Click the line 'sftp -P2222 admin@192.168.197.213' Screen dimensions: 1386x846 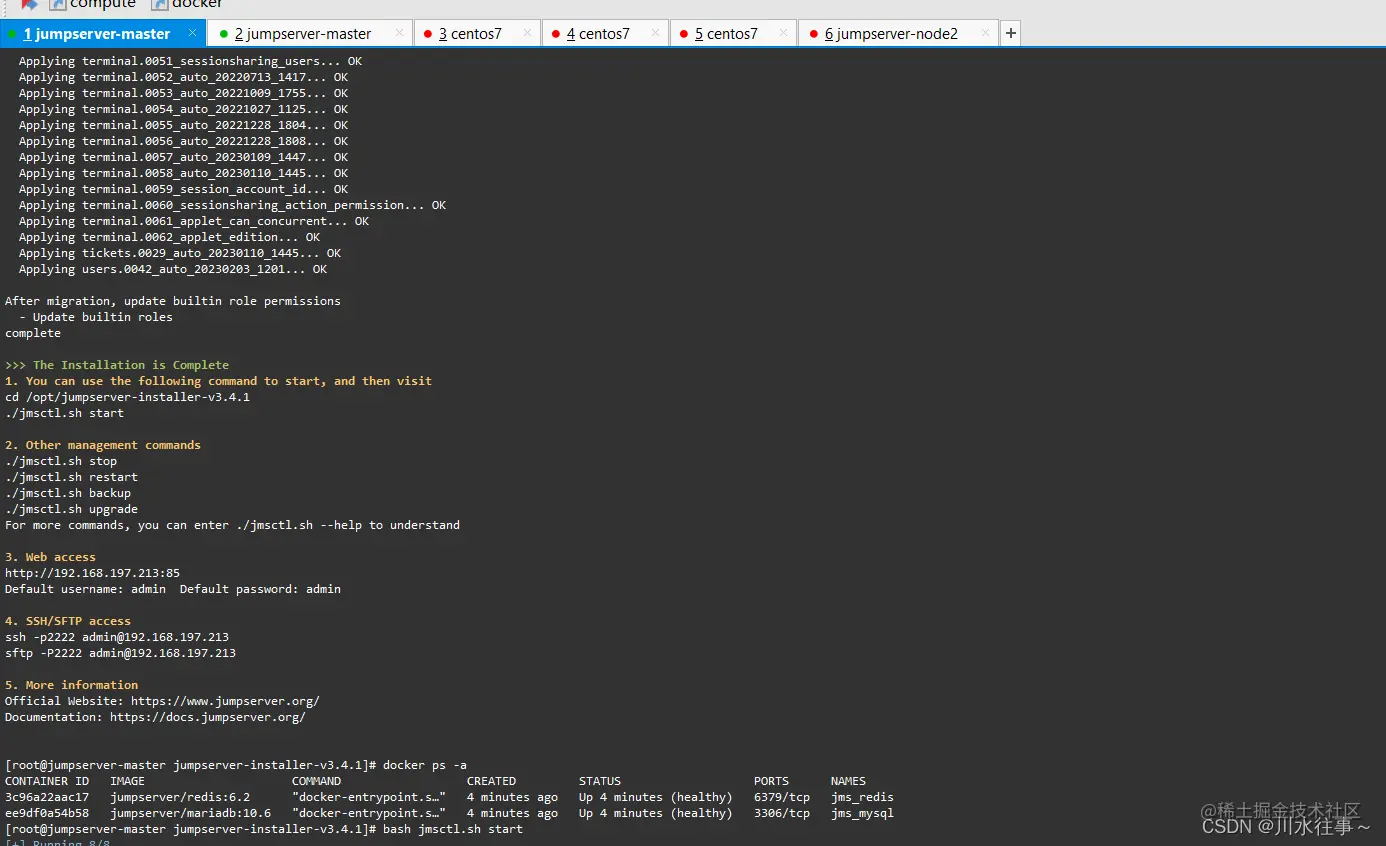120,653
